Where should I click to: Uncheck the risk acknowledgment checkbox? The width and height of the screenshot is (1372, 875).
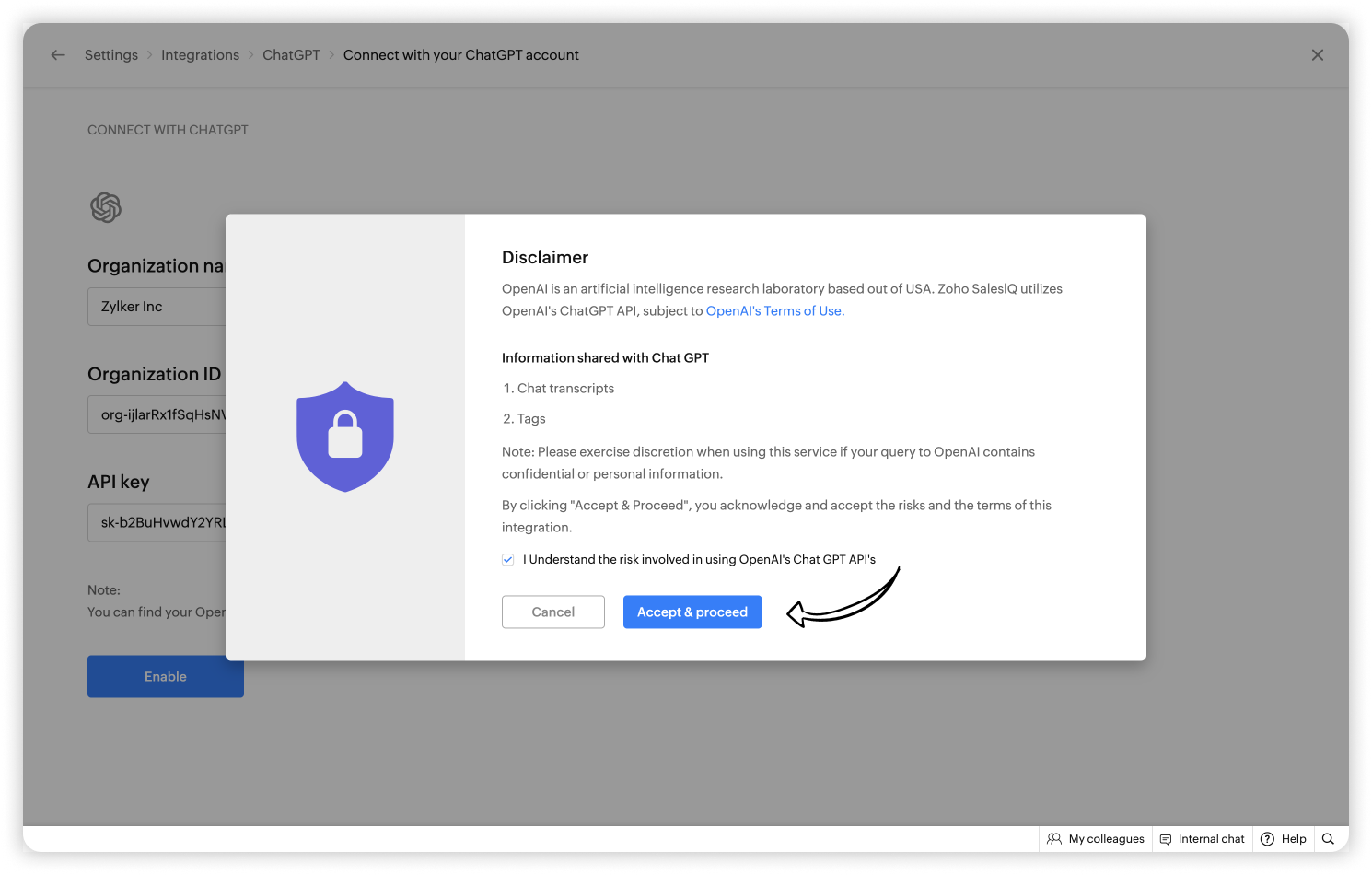[507, 560]
